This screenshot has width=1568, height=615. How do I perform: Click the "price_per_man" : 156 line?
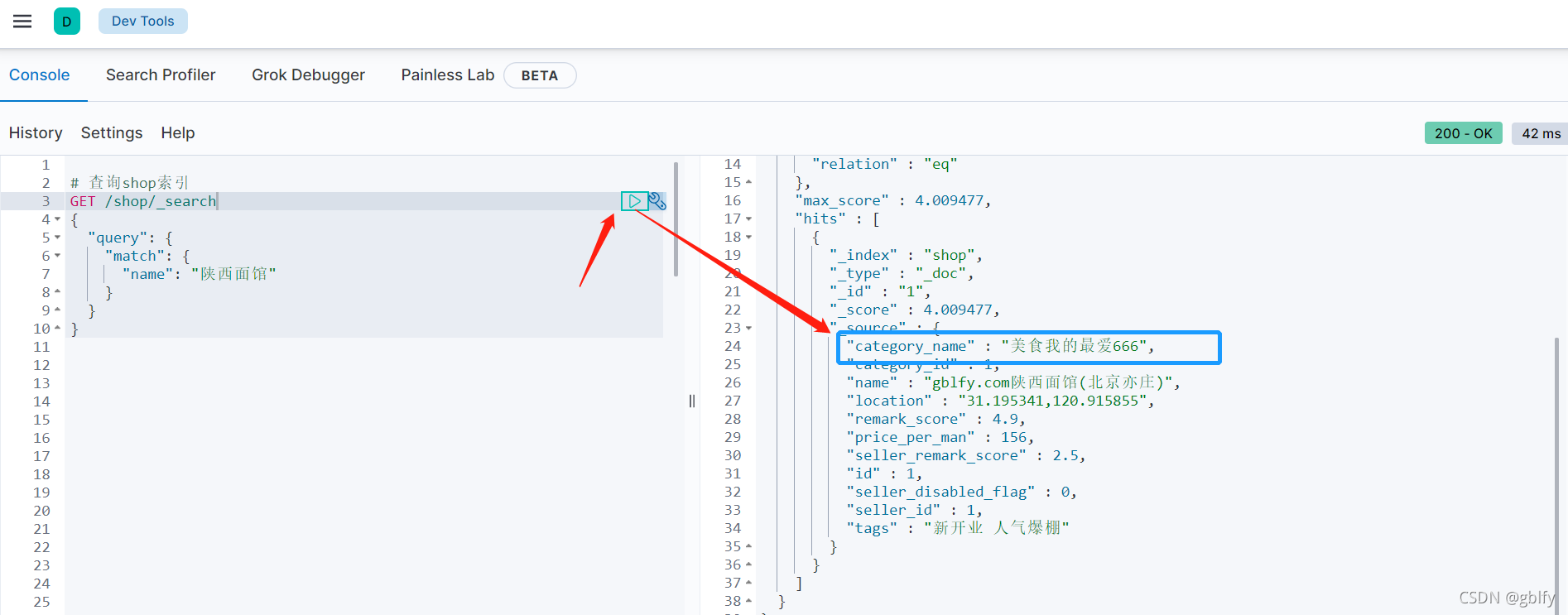tap(940, 437)
